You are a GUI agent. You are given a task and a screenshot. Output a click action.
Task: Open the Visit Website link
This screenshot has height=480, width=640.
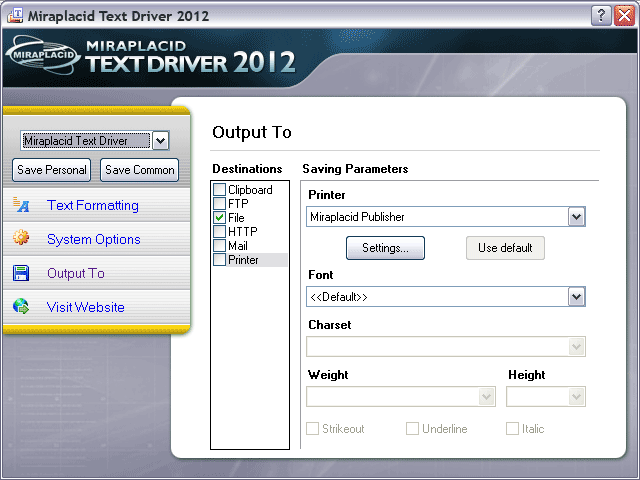tap(86, 307)
